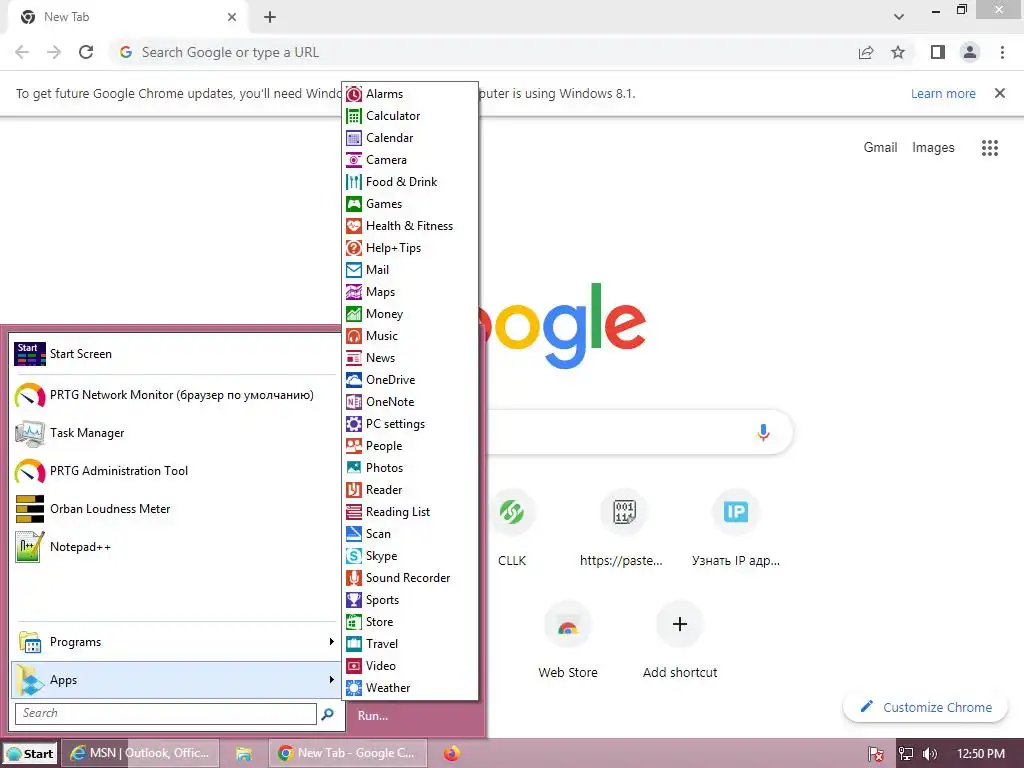Open the Maps app icon
1024x768 pixels.
(x=353, y=292)
